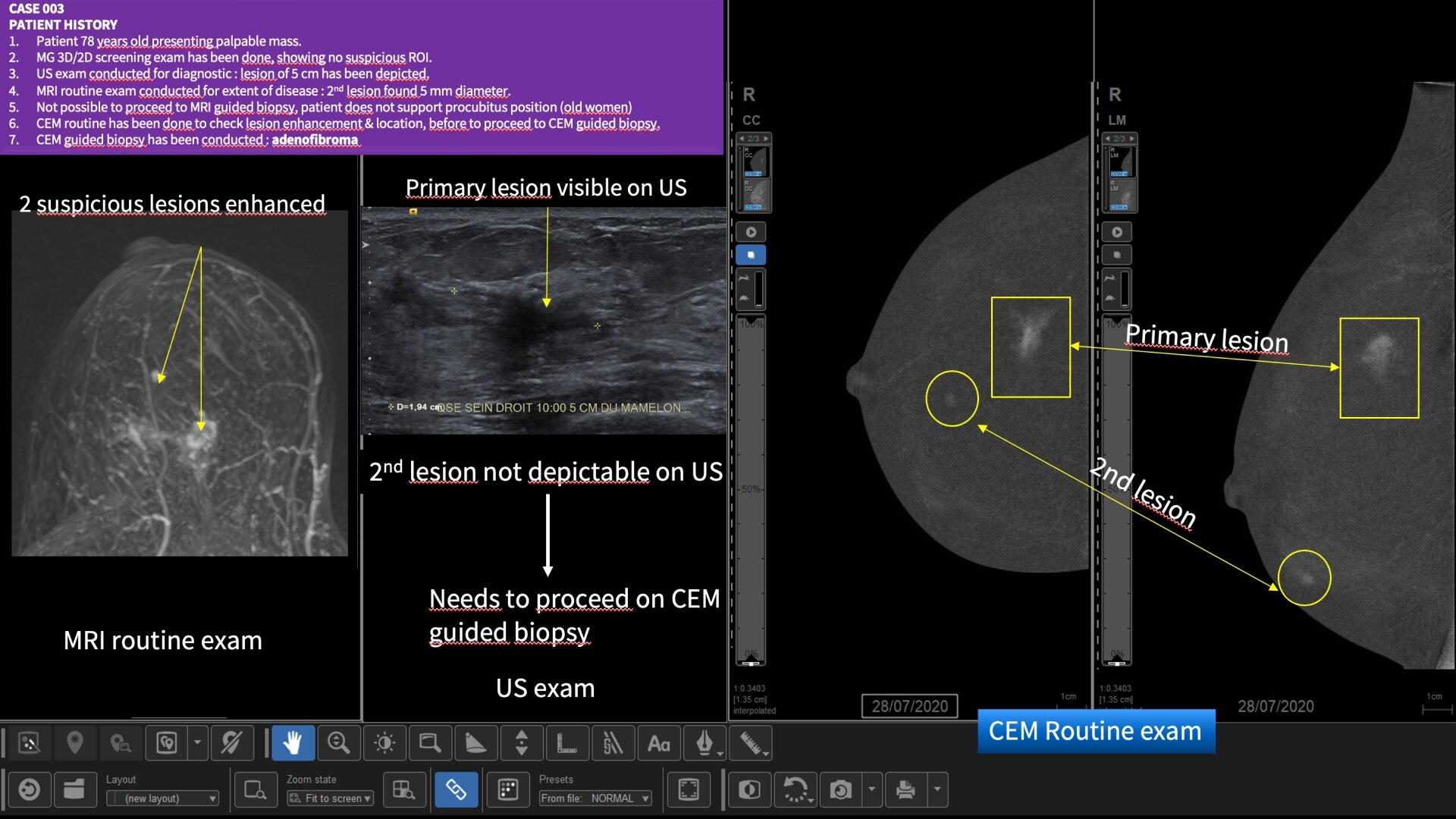Open the Layout dropdown
Viewport: 1456px width, 819px height.
click(x=163, y=799)
